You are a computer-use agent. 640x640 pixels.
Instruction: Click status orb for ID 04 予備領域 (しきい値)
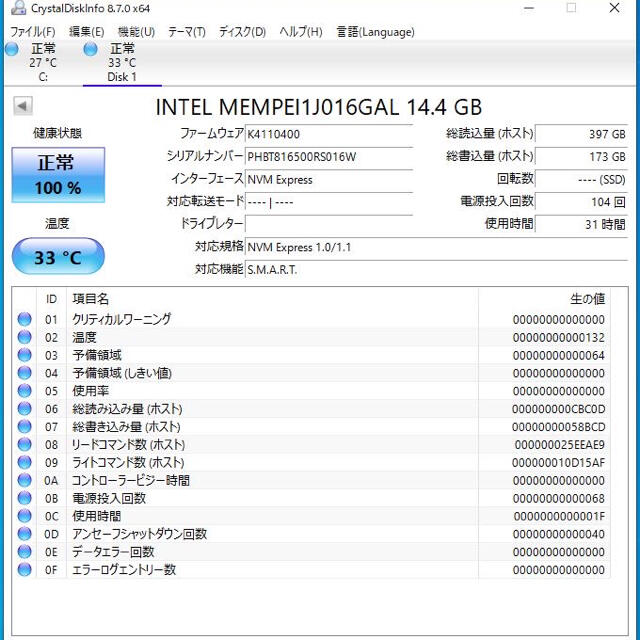[x=24, y=373]
